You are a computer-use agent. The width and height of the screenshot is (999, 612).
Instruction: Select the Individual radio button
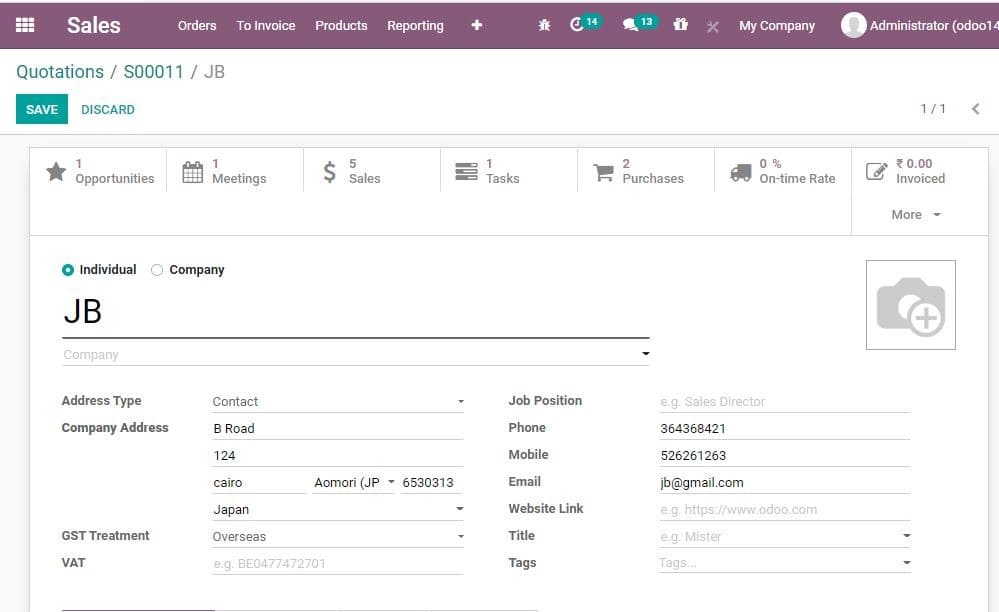pyautogui.click(x=68, y=269)
